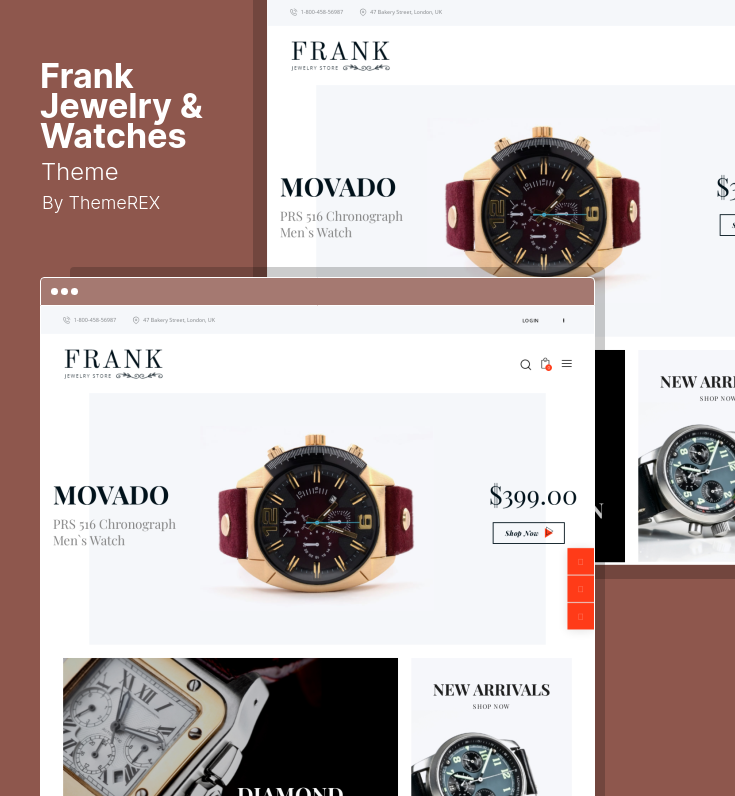The image size is (735, 796).
Task: Expand the hamburger menu icon
Action: 566,363
